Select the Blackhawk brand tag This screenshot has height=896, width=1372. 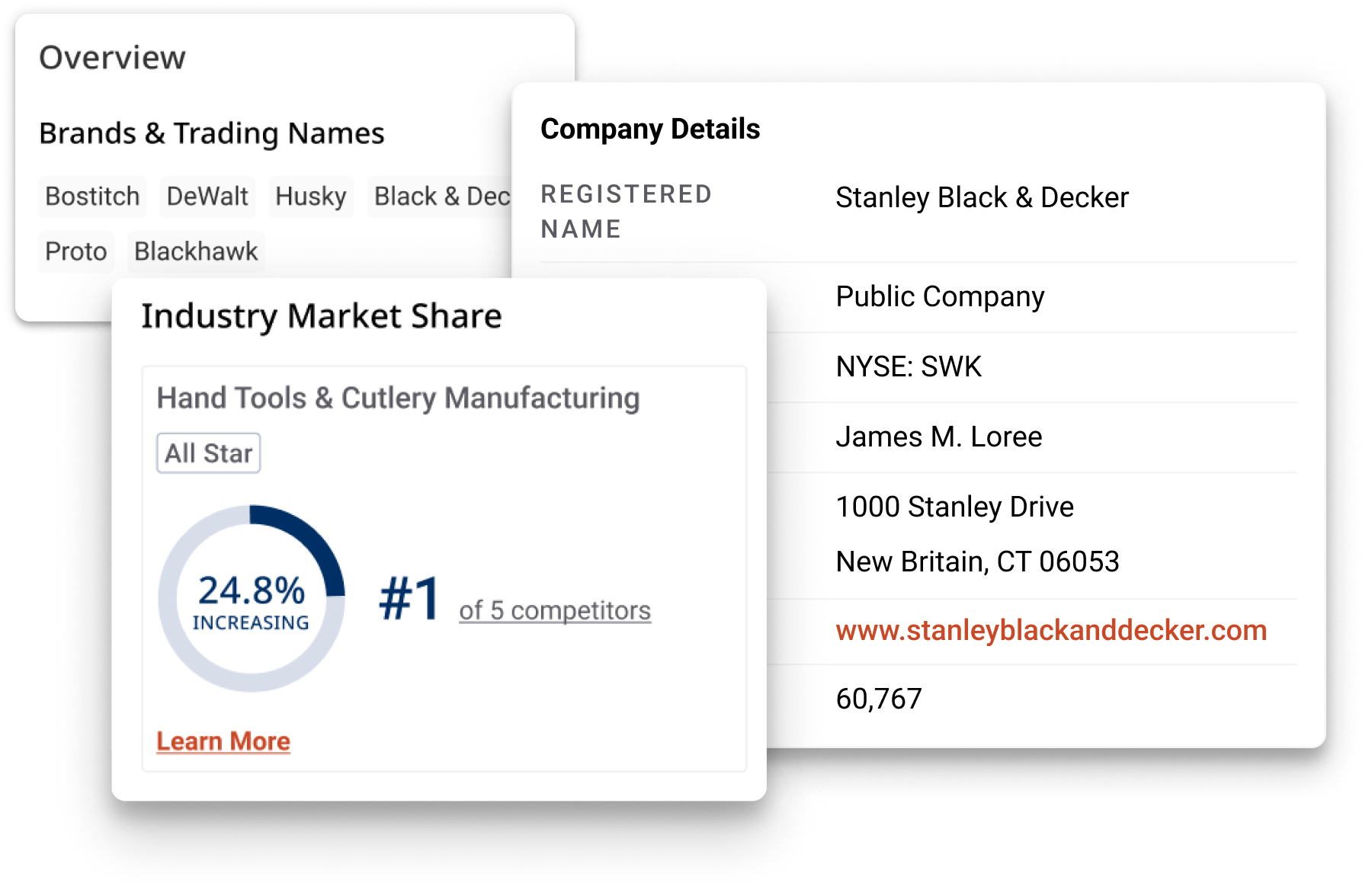[x=196, y=251]
